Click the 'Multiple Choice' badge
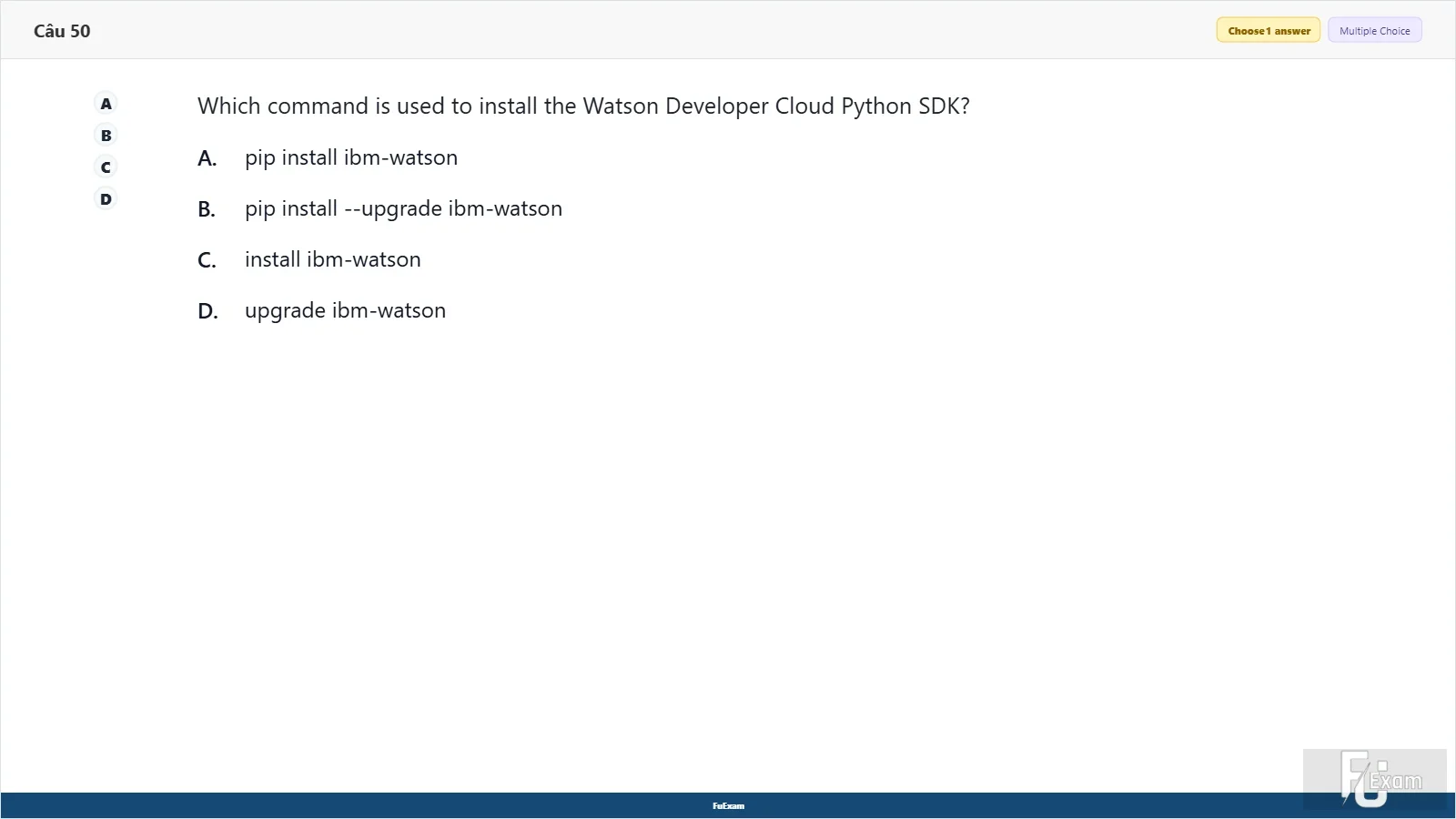The image size is (1456, 819). click(x=1374, y=31)
